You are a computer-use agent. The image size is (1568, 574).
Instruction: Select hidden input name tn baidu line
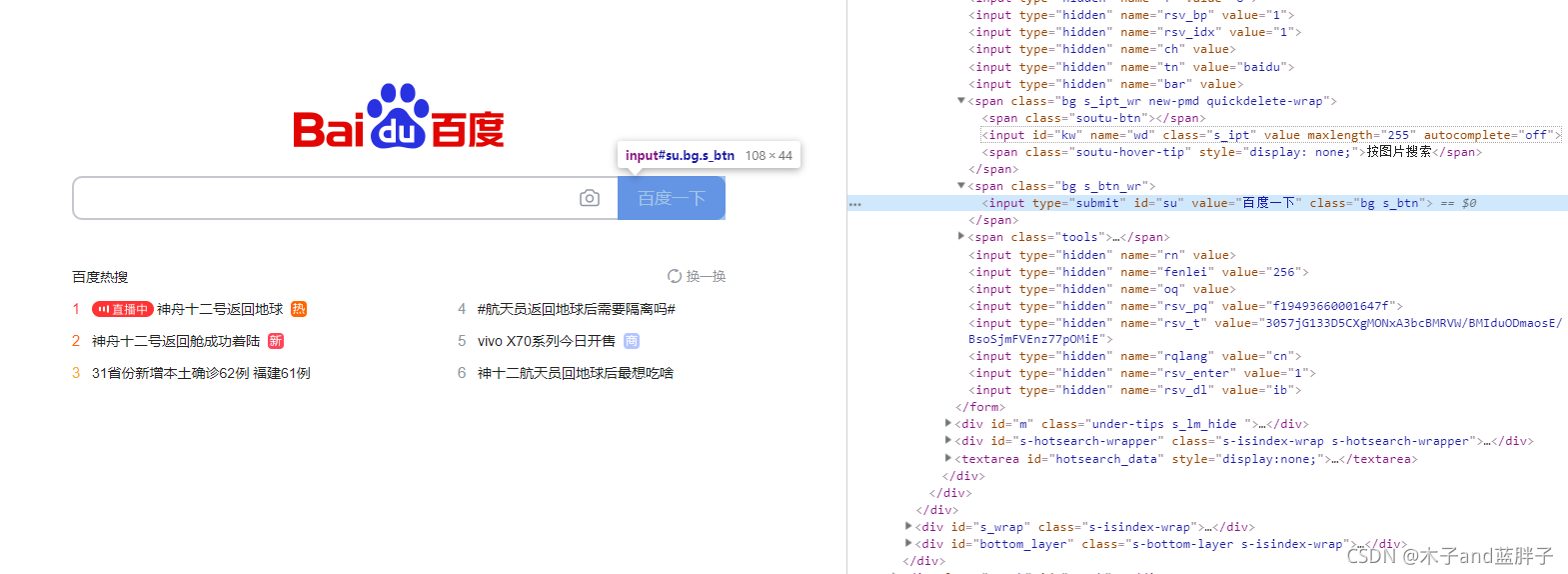tap(1131, 67)
